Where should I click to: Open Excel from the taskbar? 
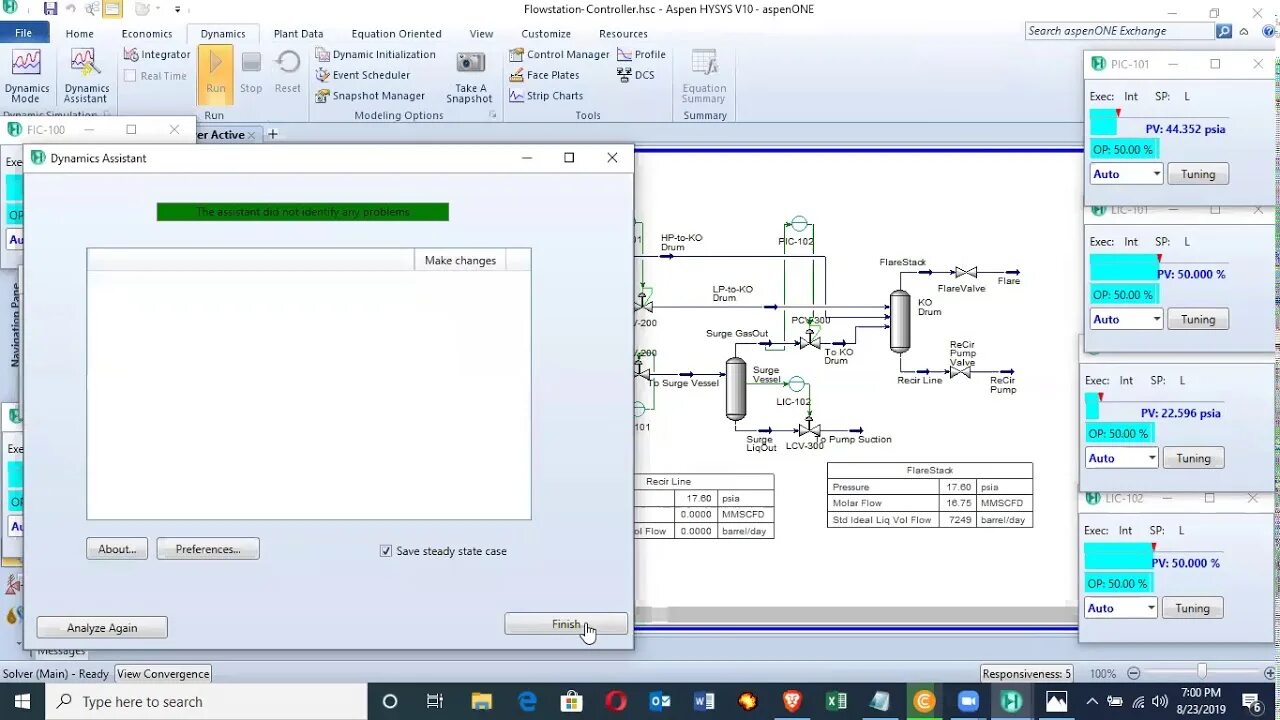tap(836, 702)
